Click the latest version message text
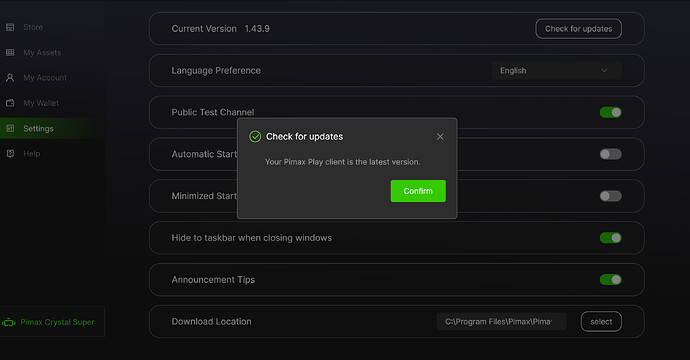This screenshot has height=360, width=690. tap(342, 162)
